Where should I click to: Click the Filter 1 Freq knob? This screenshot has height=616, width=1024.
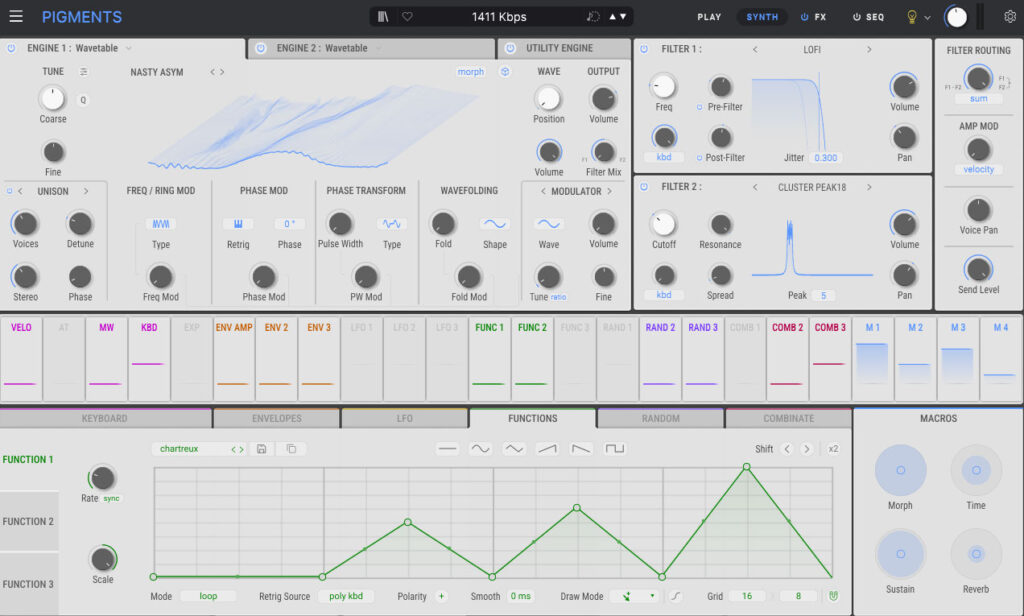click(664, 86)
